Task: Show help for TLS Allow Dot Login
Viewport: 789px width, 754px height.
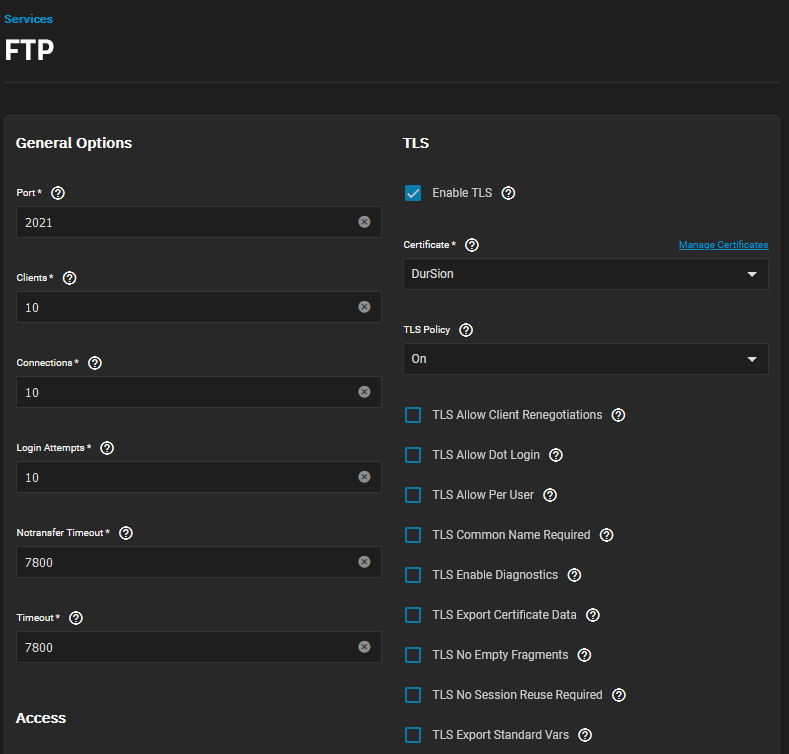Action: click(x=556, y=455)
